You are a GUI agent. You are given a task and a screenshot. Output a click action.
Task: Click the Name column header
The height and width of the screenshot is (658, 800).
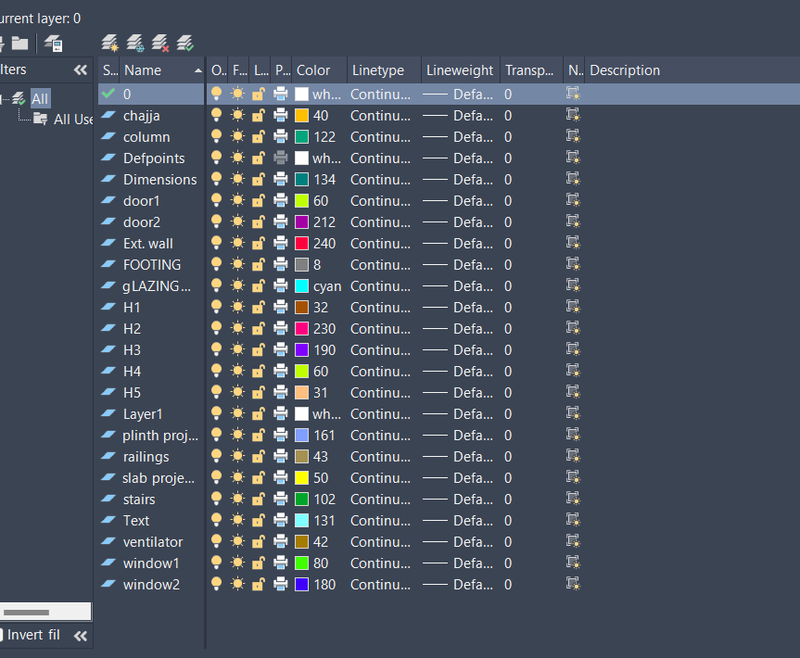(x=162, y=70)
